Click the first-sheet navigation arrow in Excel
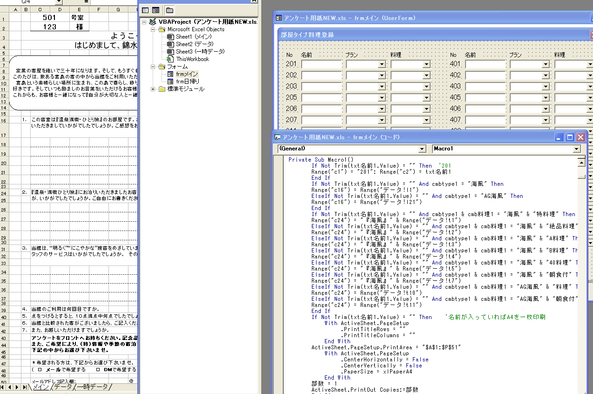Image resolution: width=593 pixels, height=394 pixels. [3, 387]
